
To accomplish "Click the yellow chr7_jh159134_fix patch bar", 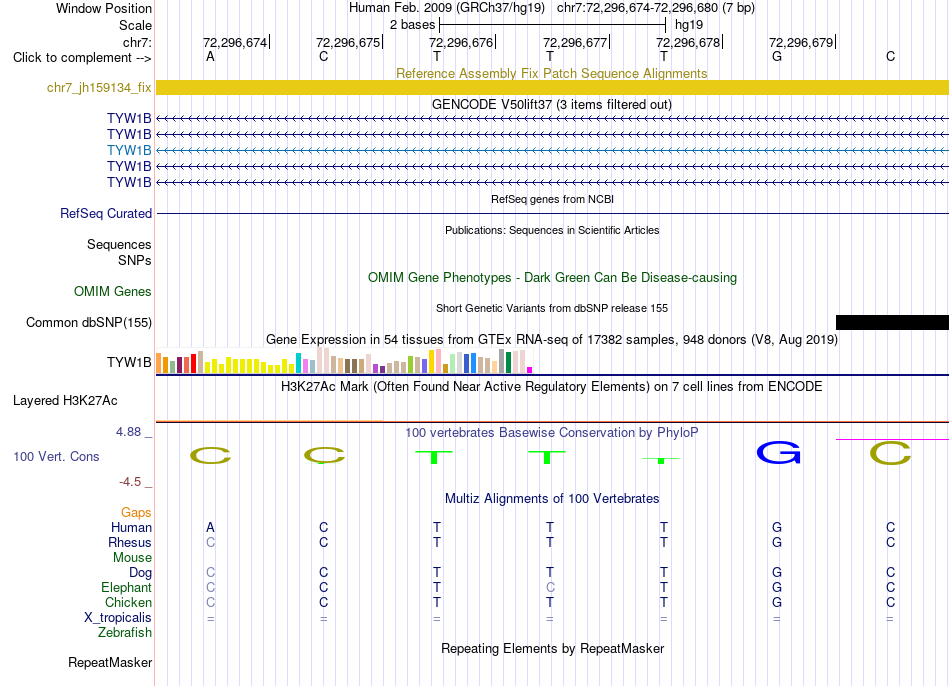I will tap(552, 87).
